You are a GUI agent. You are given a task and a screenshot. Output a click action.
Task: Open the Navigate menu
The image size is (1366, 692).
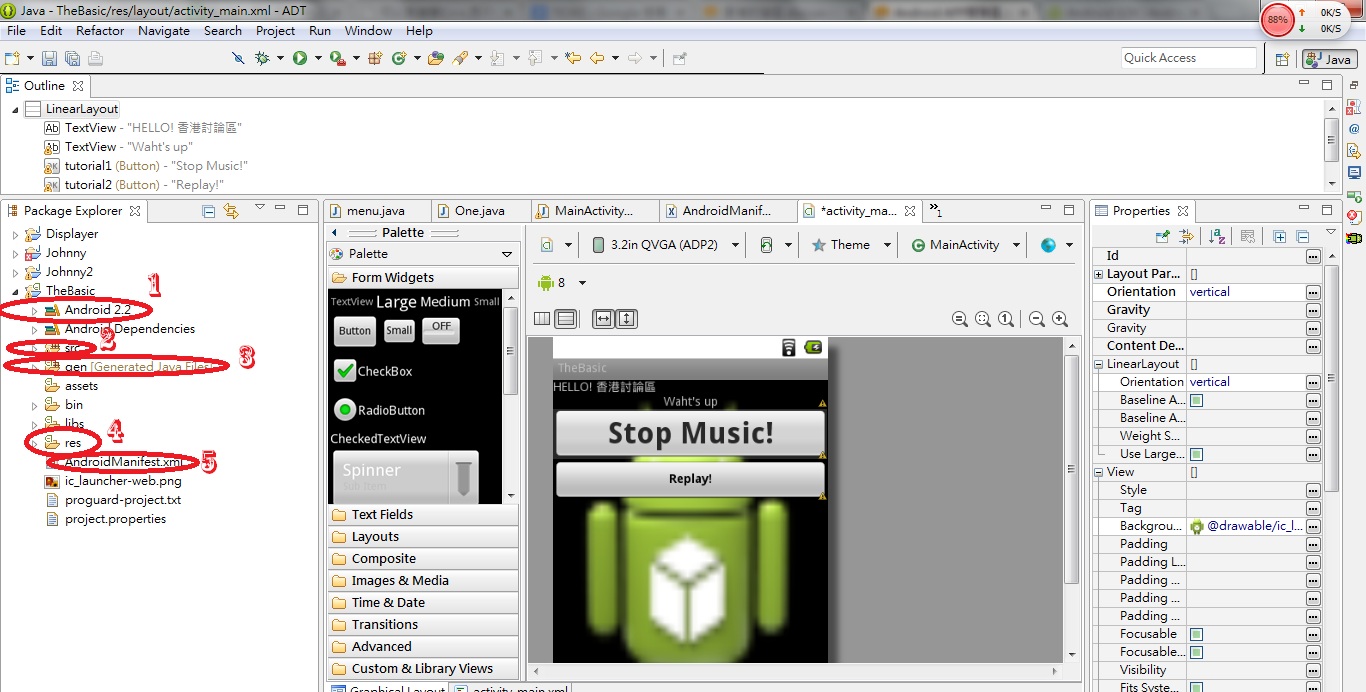164,31
